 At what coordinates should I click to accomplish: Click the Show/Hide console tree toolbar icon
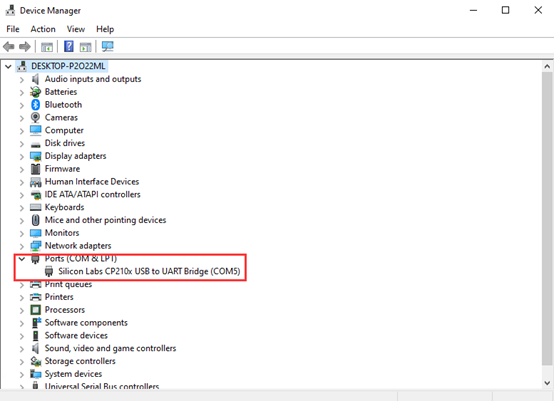(47, 47)
